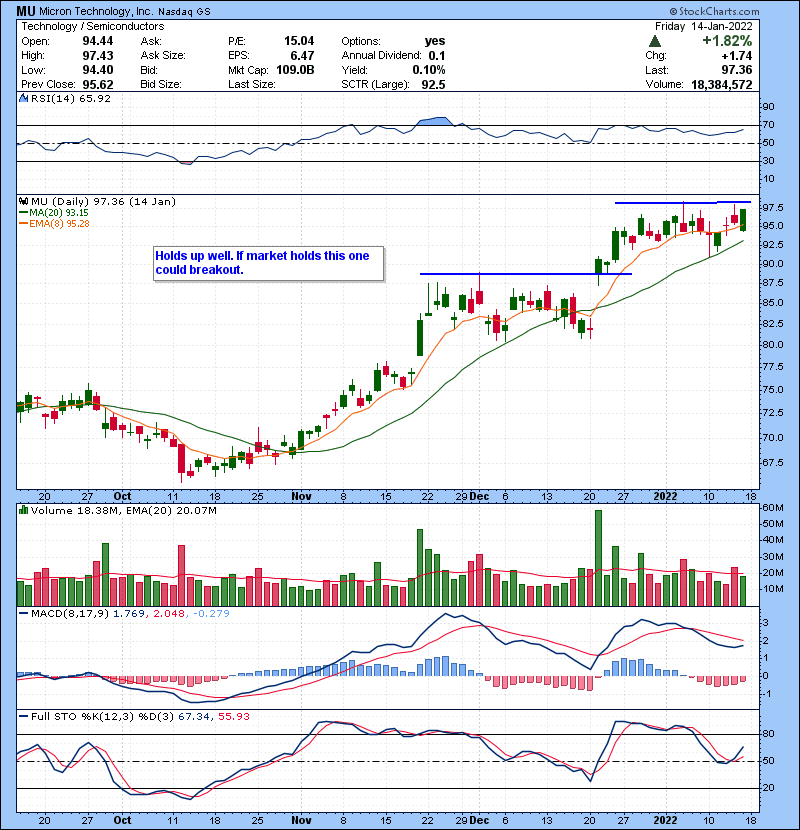The height and width of the screenshot is (830, 800).
Task: Click the 'Holds up well' annotation box
Action: tap(268, 263)
